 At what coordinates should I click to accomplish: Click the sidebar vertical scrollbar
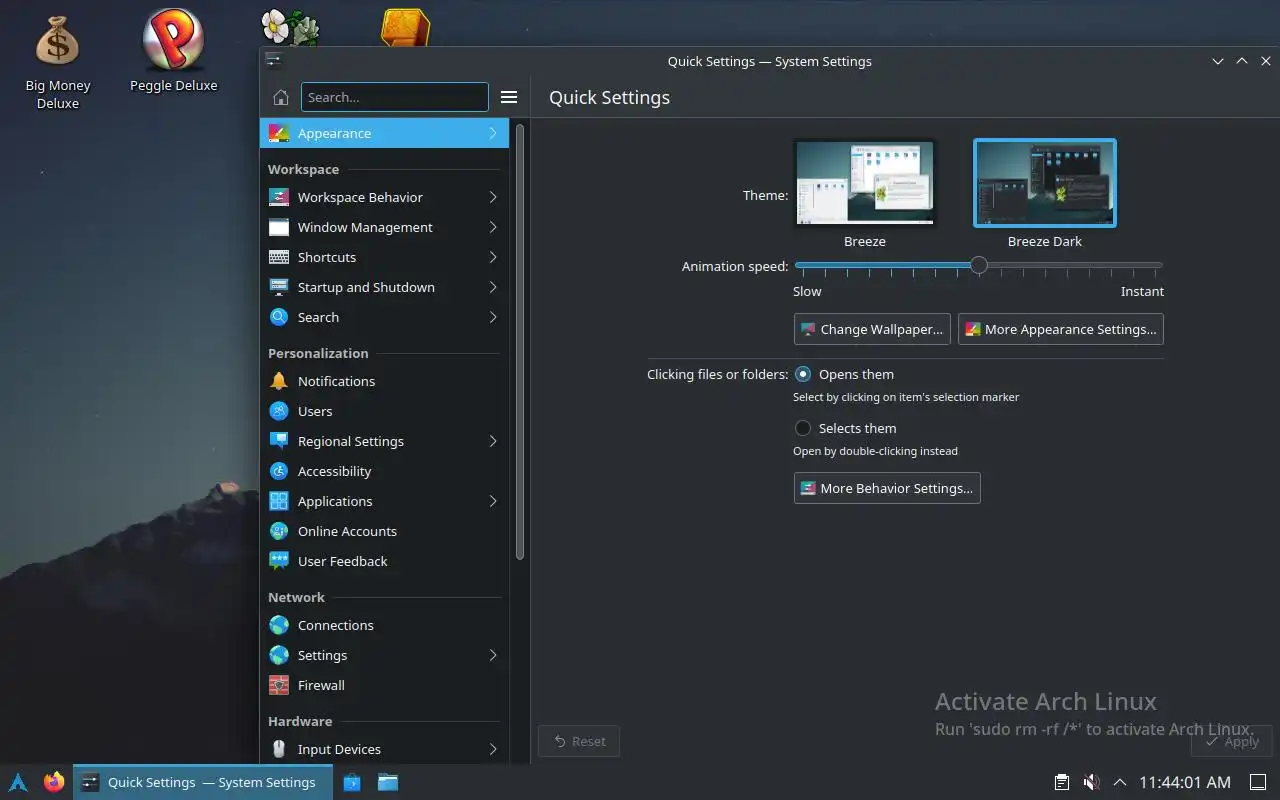[520, 340]
